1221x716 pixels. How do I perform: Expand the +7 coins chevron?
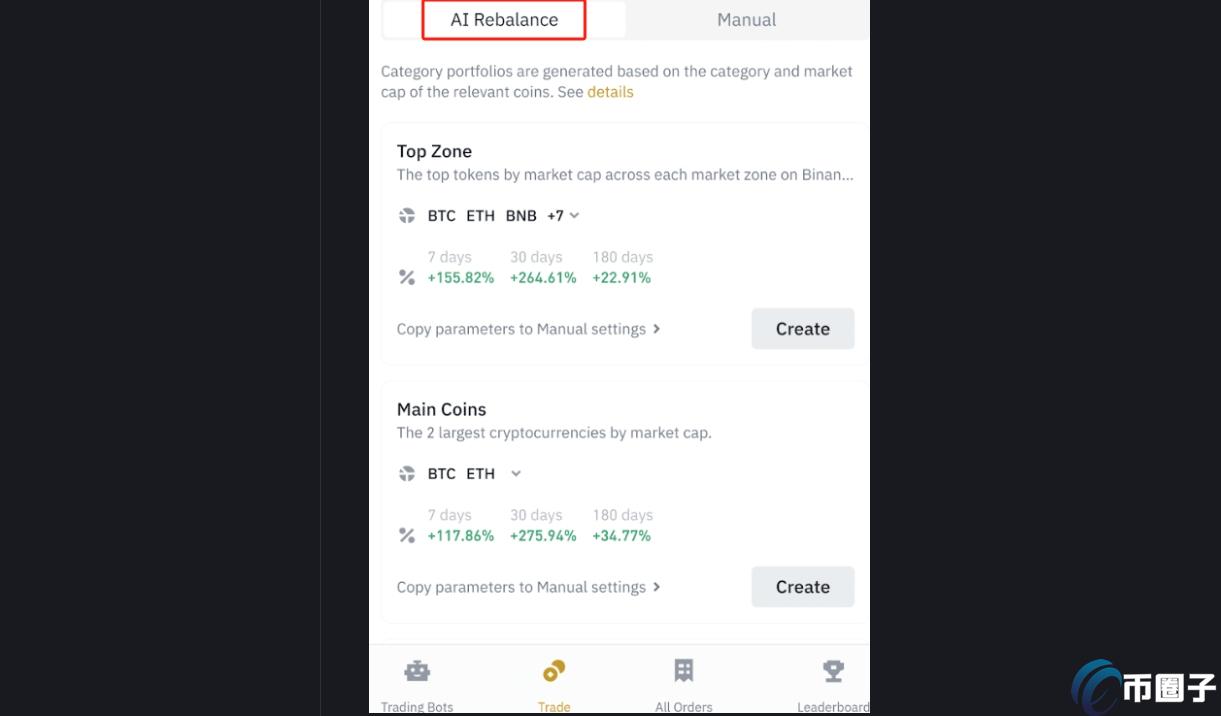point(574,216)
